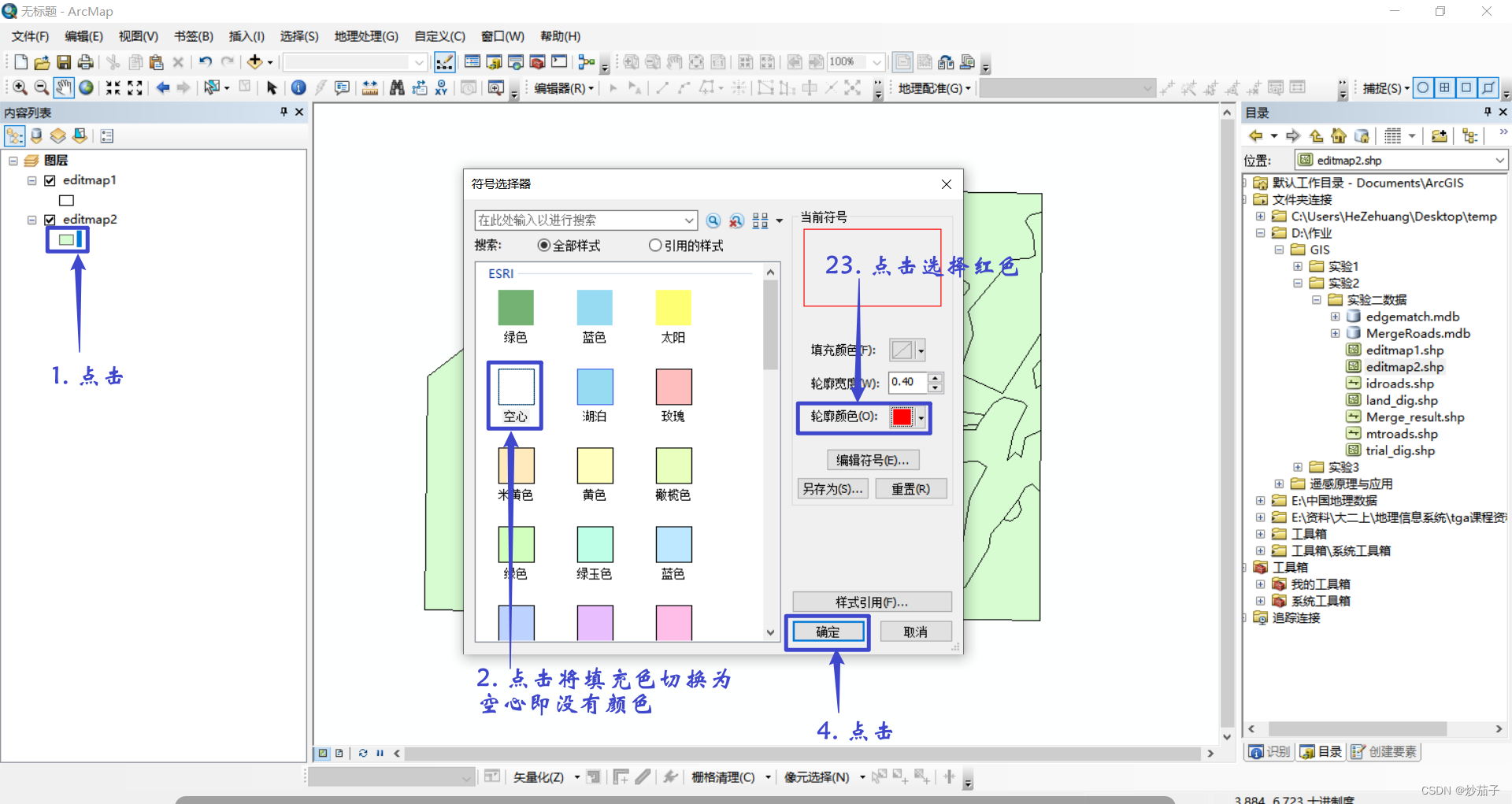The image size is (1512, 804).
Task: Select the Identify tool icon
Action: pos(298,87)
